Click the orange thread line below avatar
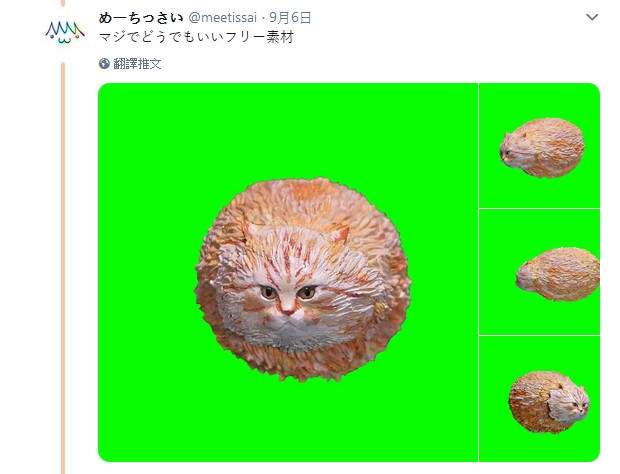 coord(62,268)
